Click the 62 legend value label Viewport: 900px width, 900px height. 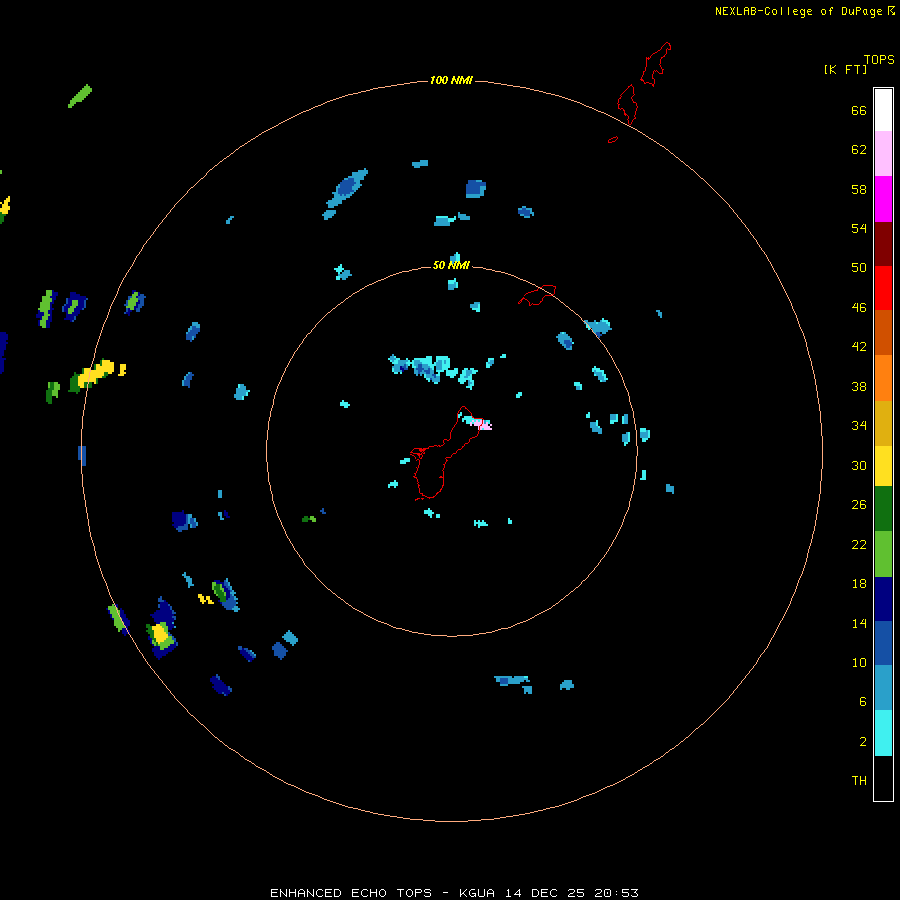coord(859,149)
